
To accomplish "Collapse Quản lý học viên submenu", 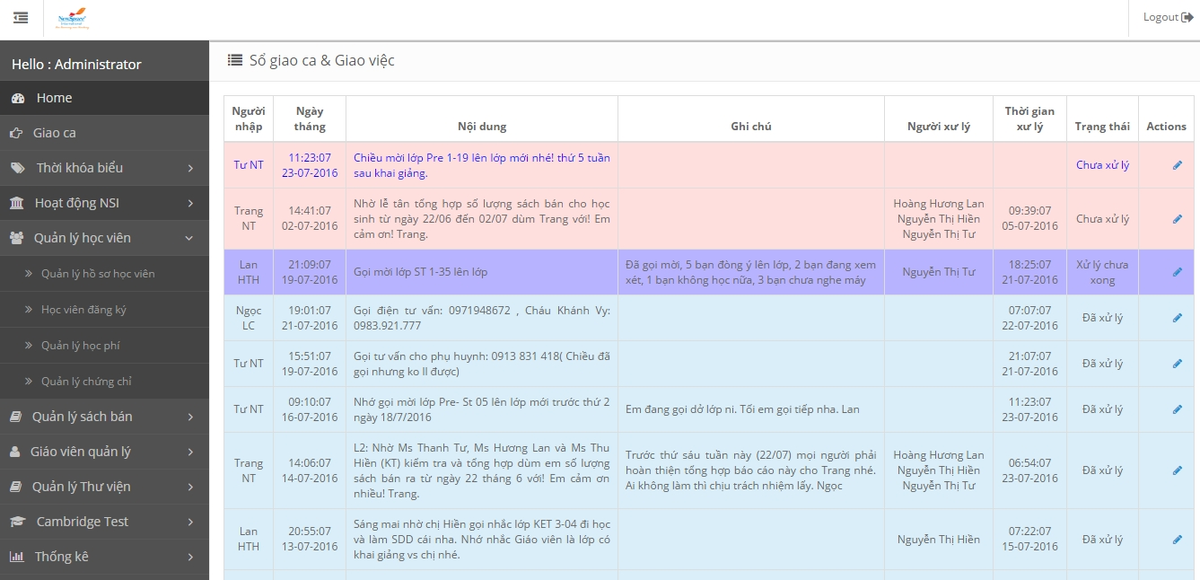I will pos(189,238).
